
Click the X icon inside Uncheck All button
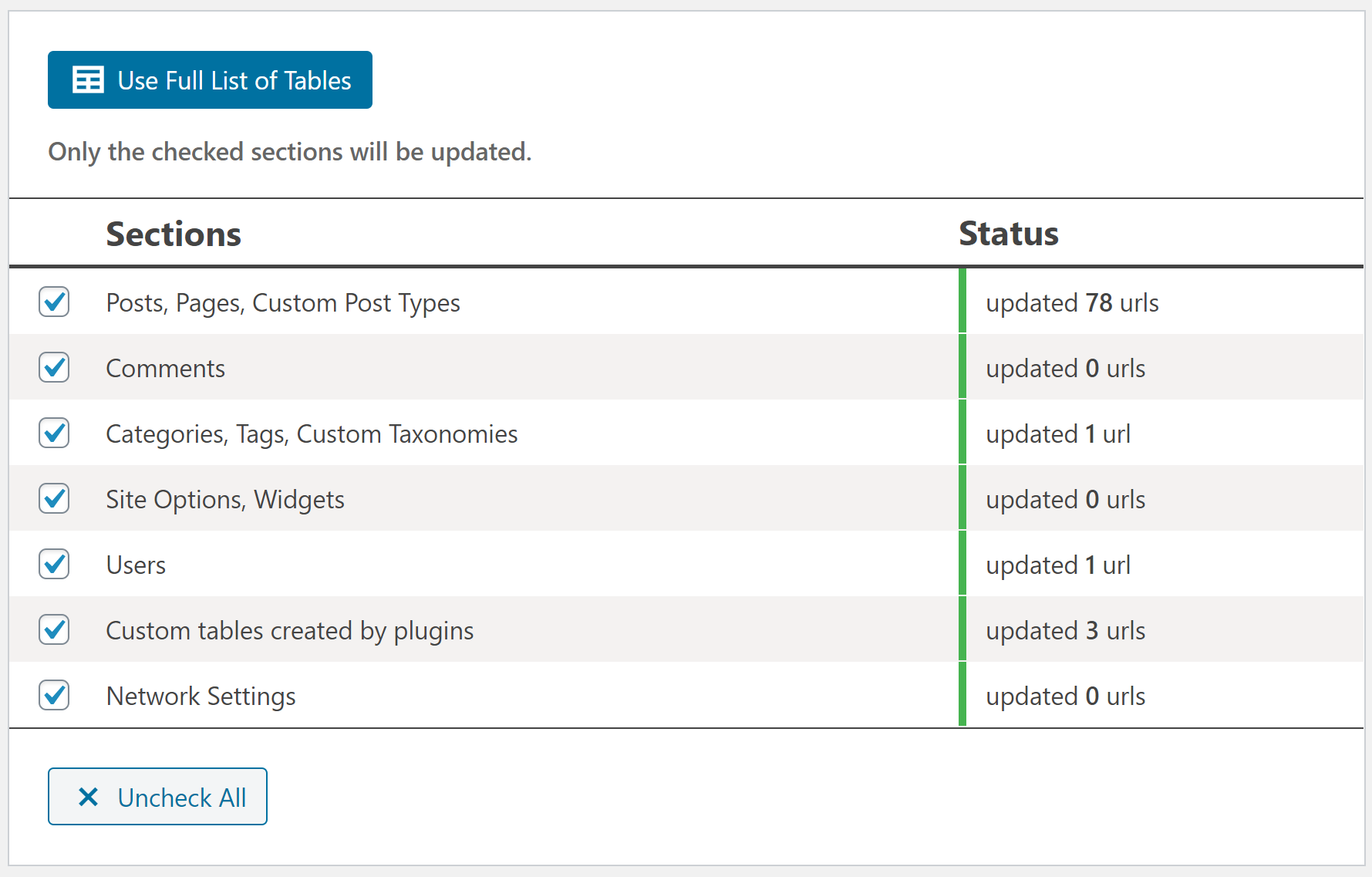(87, 797)
